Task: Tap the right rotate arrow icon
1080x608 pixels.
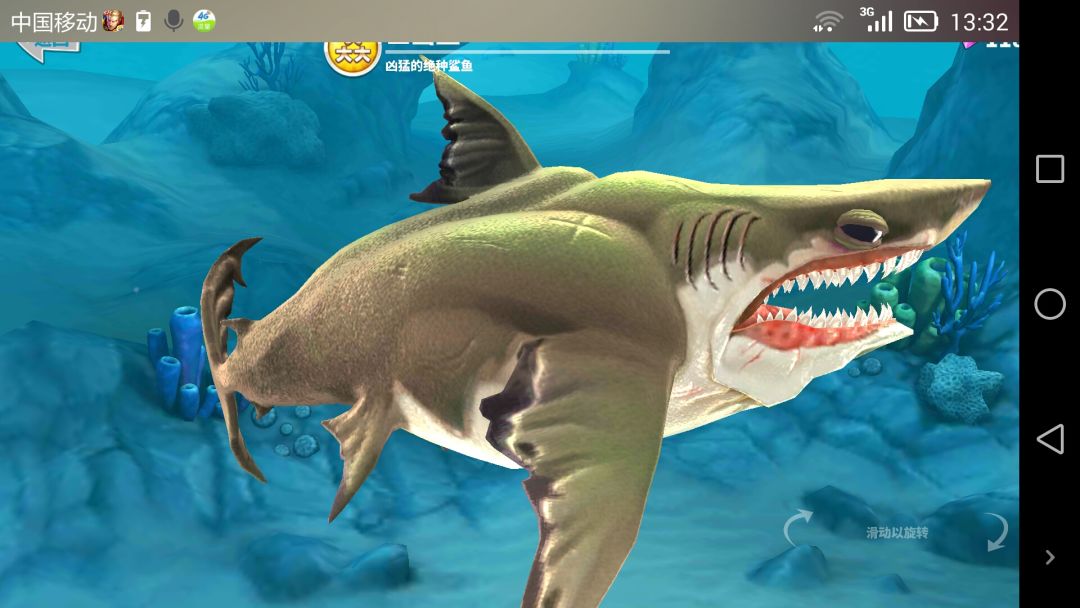Action: coord(995,532)
